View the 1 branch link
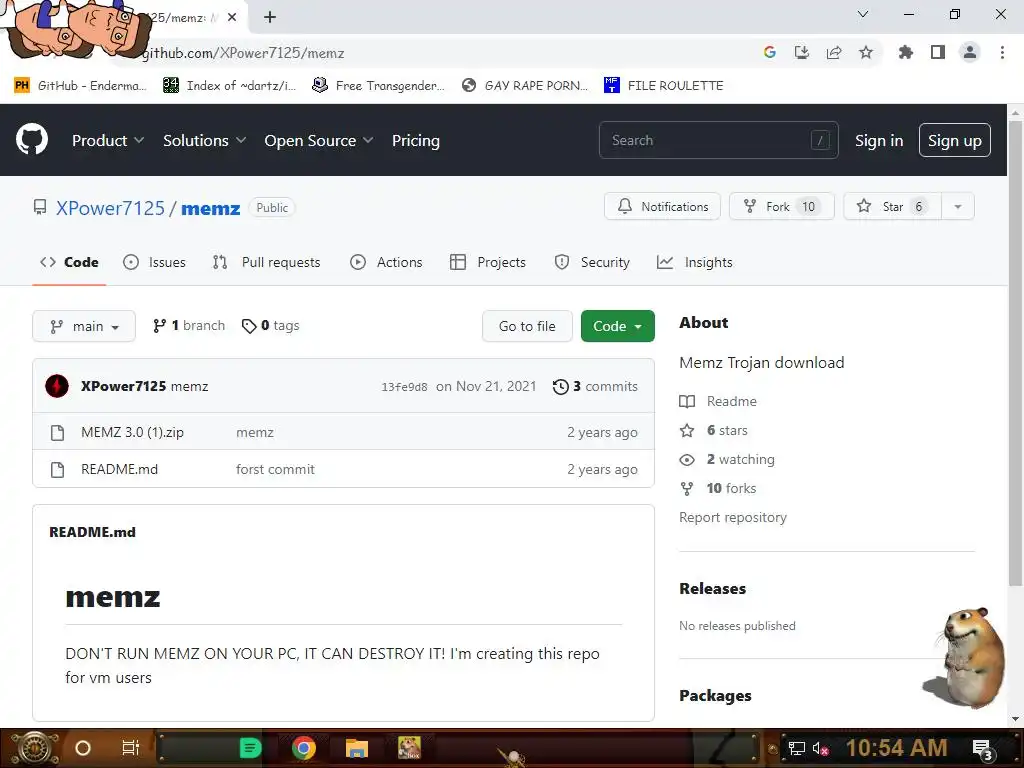Viewport: 1024px width, 768px height. click(189, 325)
